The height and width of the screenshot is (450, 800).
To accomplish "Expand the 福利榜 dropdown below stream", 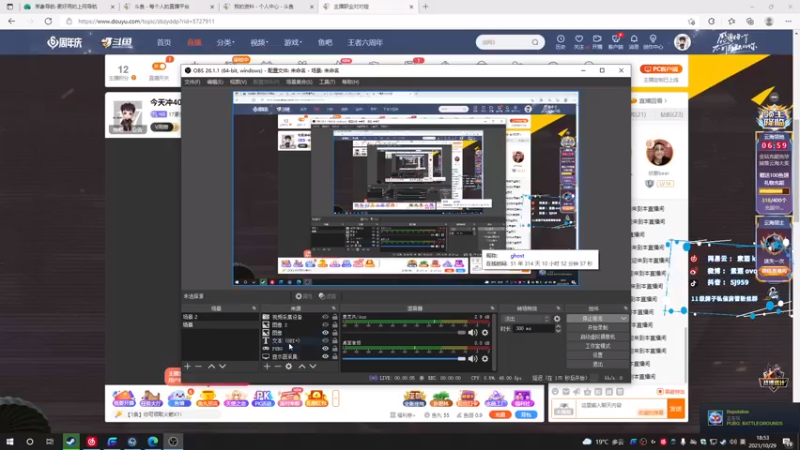I will coord(403,415).
